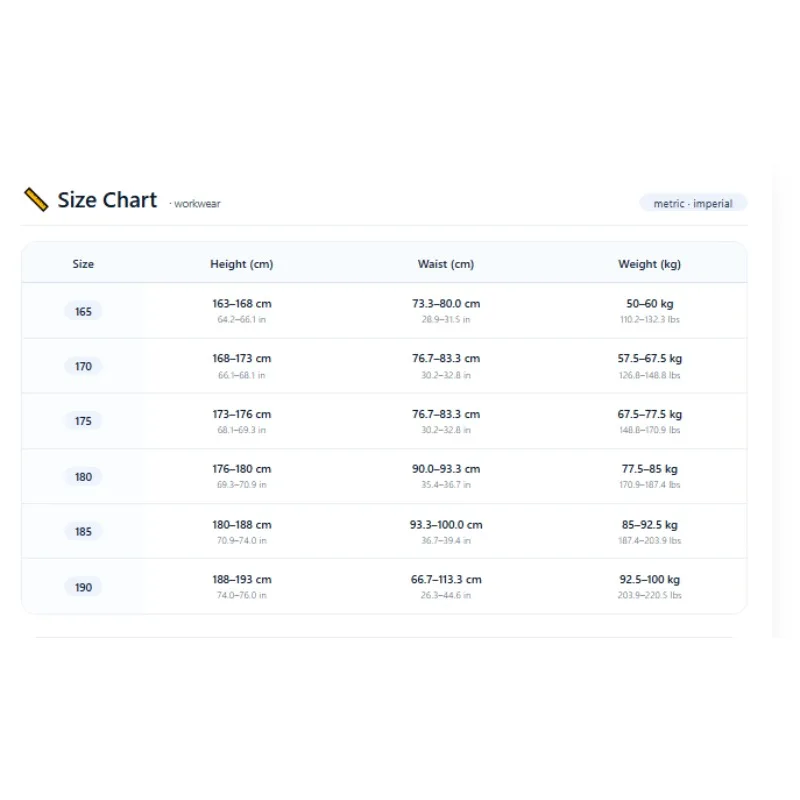Image resolution: width=800 pixels, height=800 pixels.
Task: Select the 92.5–100 kg weight cell
Action: [x=649, y=586]
